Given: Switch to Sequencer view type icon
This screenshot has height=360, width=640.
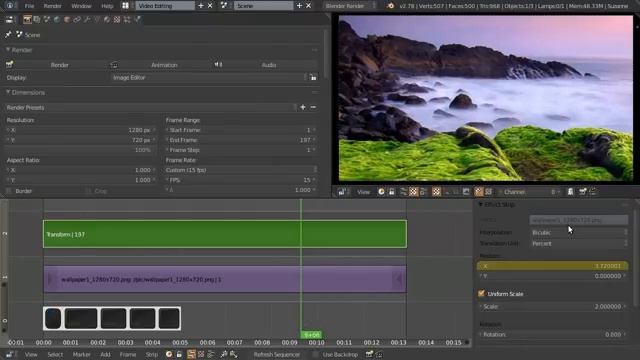Looking at the screenshot, I should (191, 354).
